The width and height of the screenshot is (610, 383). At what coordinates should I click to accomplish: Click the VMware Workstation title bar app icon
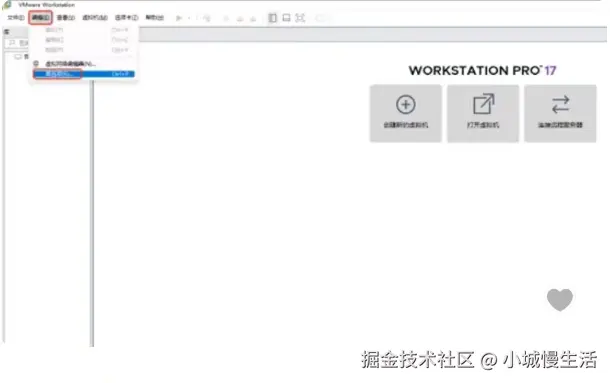[x=6, y=5]
